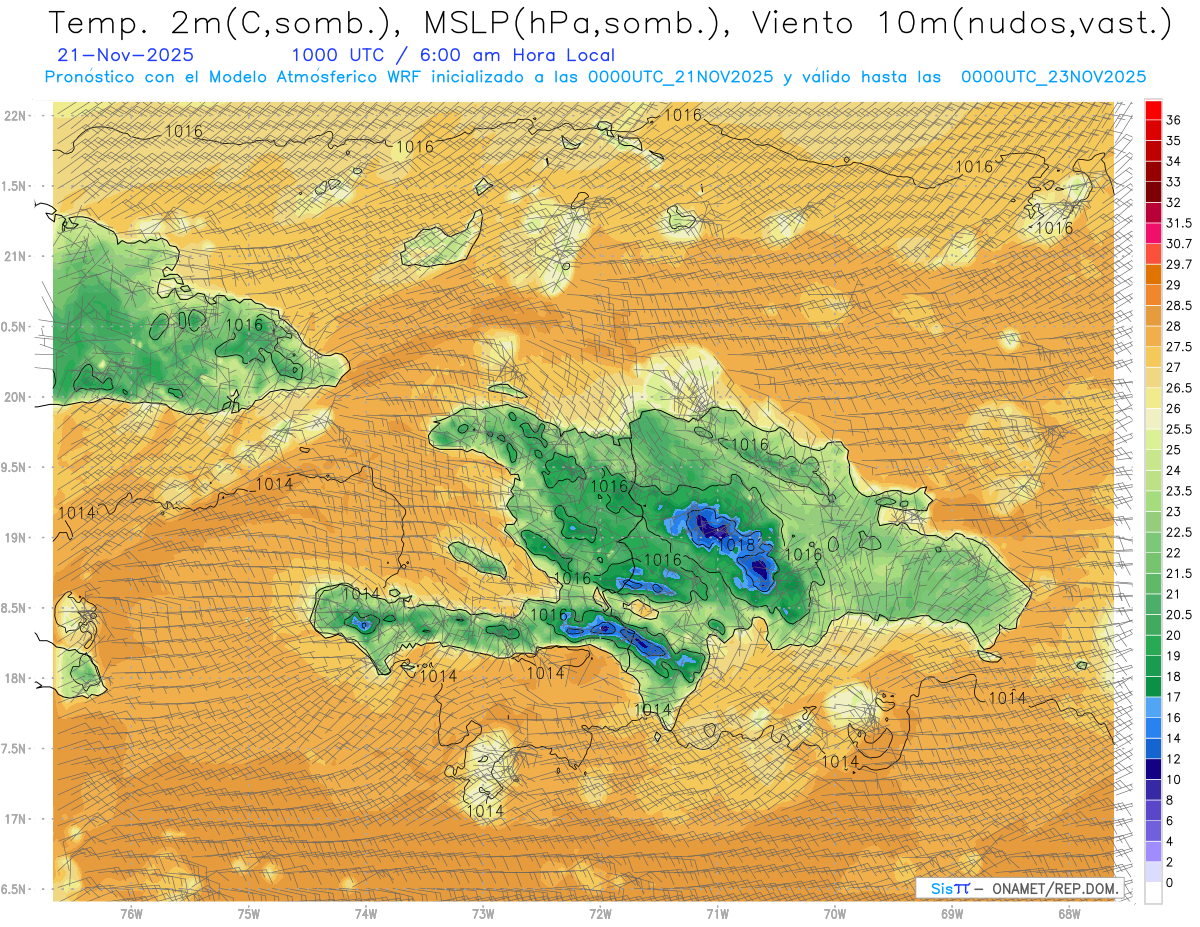Click the "19N" latitude axis label
Screen dimensions: 1200x927
[x=17, y=538]
